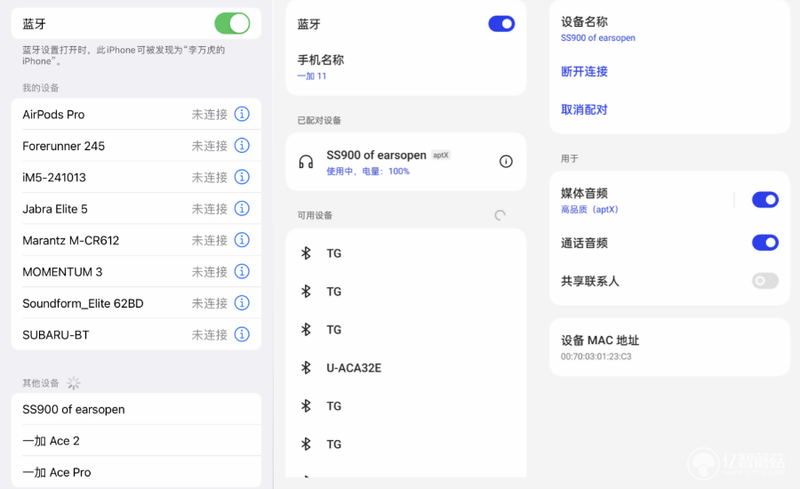Pair with 一加 Ace 2
Viewport: 800px width, 489px height.
[x=136, y=441]
